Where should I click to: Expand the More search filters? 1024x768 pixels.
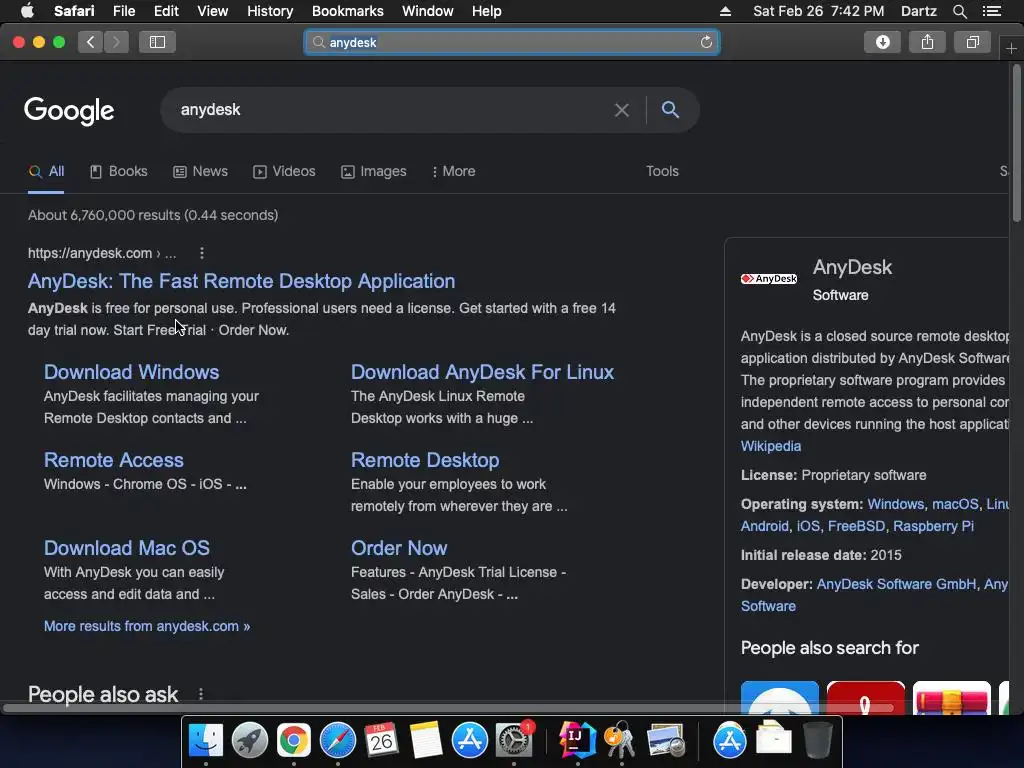(453, 171)
